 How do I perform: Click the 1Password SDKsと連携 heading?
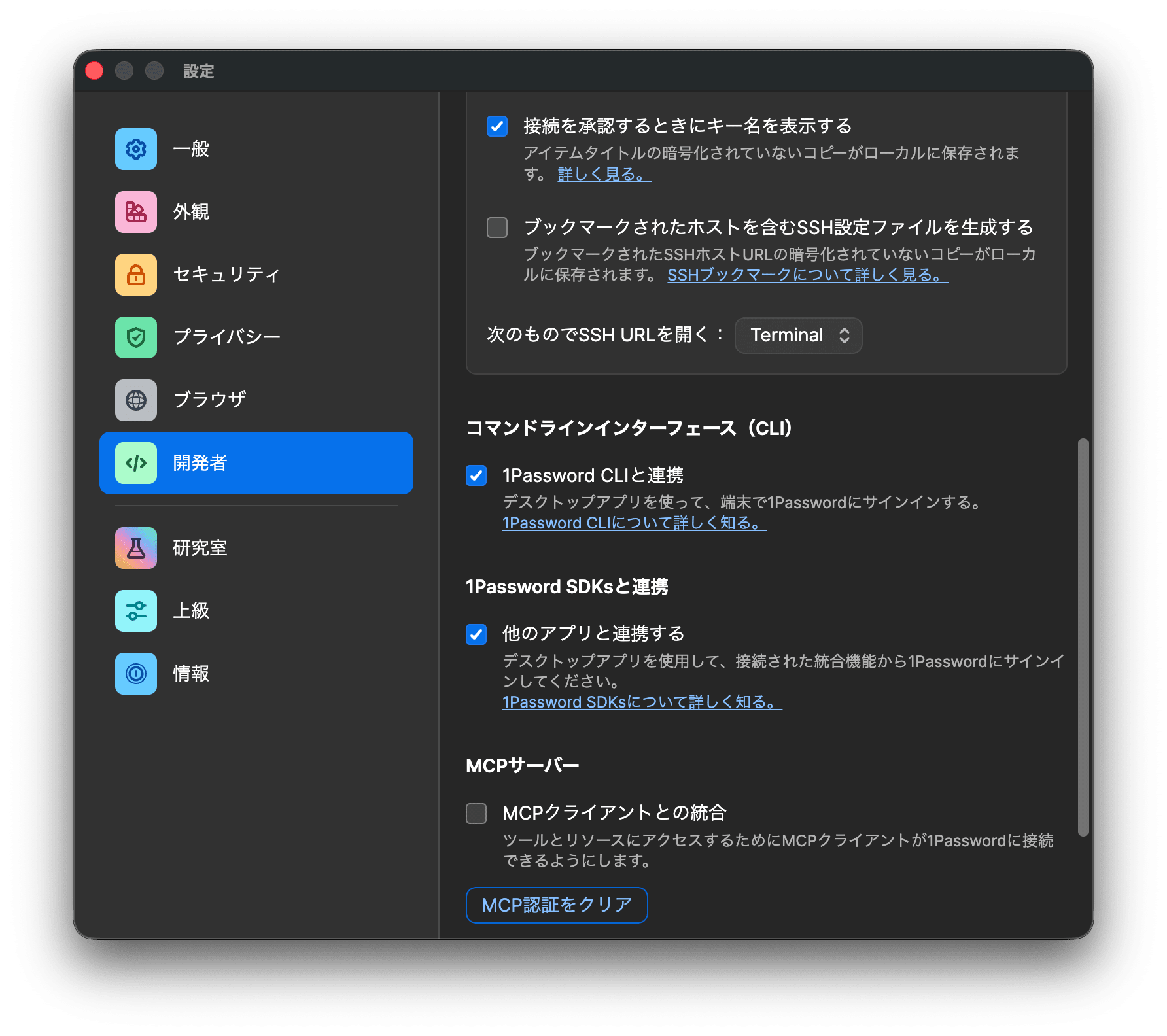(567, 587)
